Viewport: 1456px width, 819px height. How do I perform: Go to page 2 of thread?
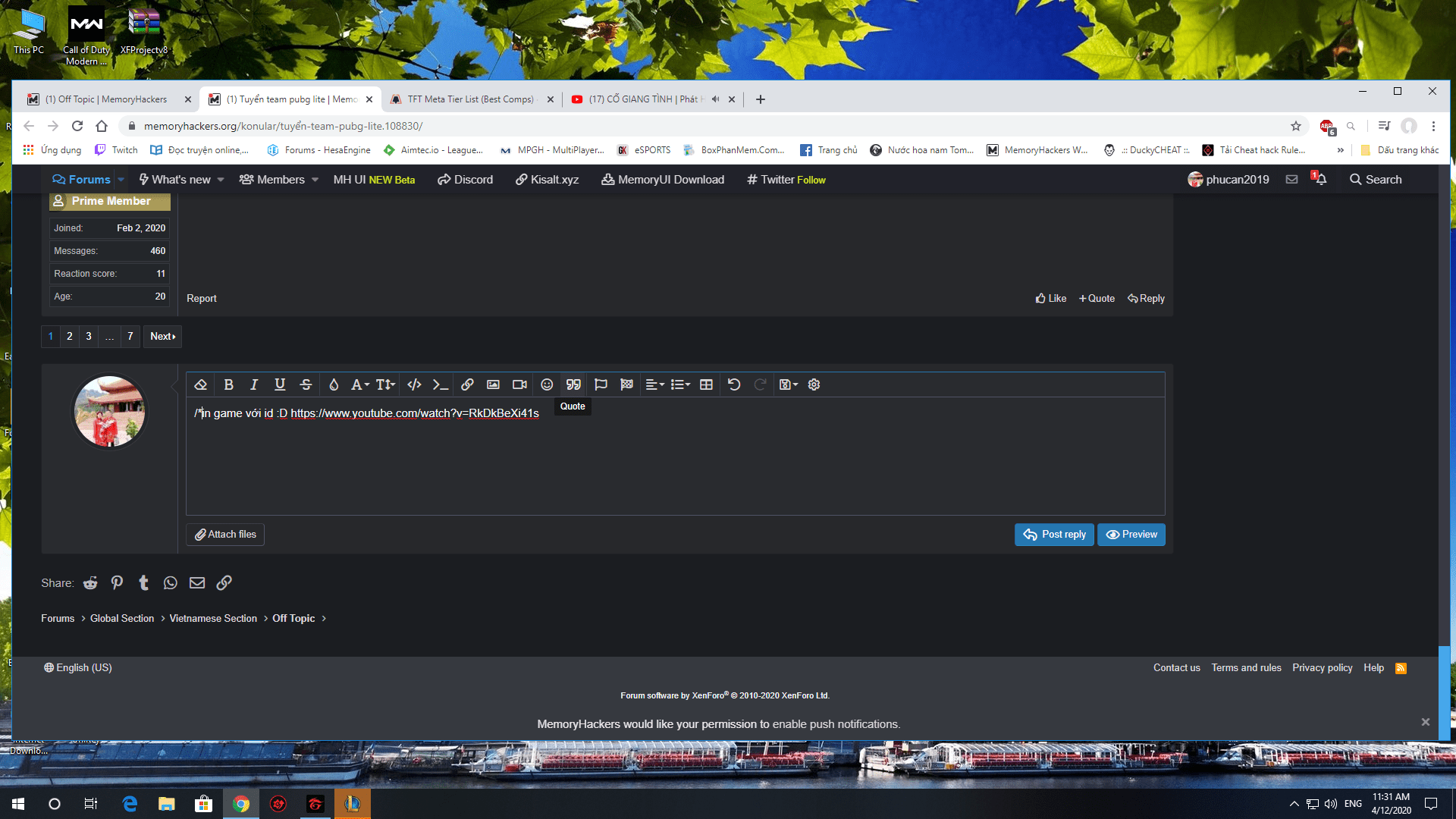point(70,336)
